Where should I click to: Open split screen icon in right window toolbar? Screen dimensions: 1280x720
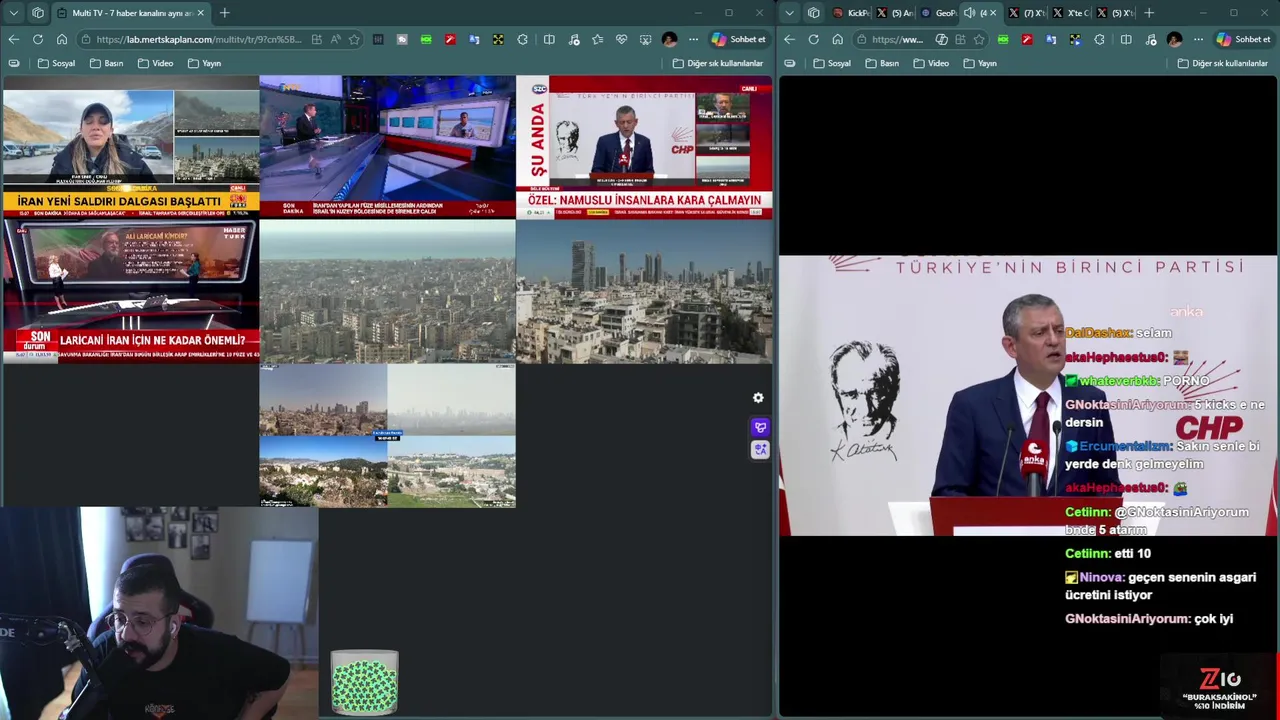pyautogui.click(x=1126, y=39)
